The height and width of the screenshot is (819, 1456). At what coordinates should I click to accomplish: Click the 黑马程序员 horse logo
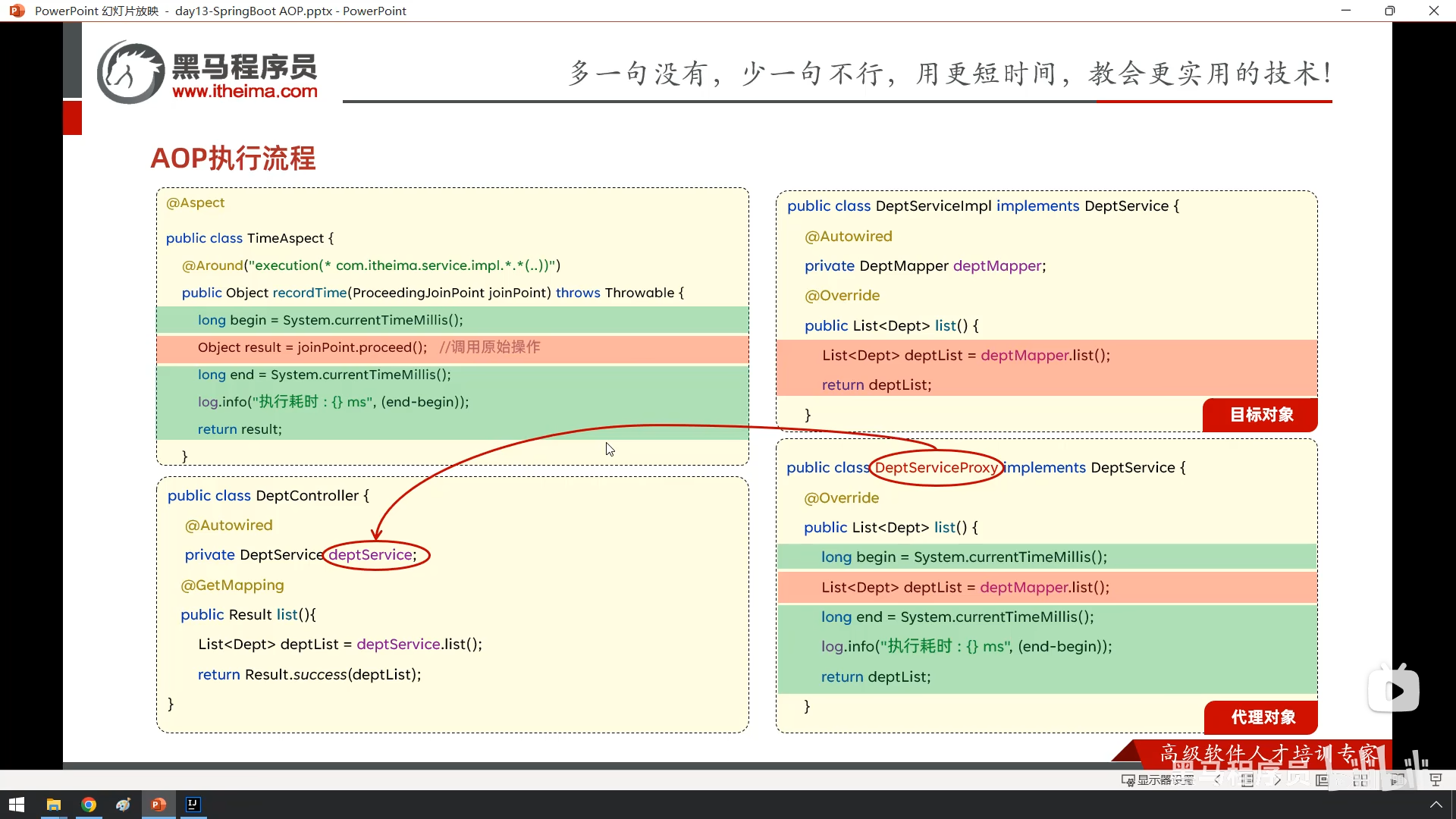pyautogui.click(x=130, y=72)
